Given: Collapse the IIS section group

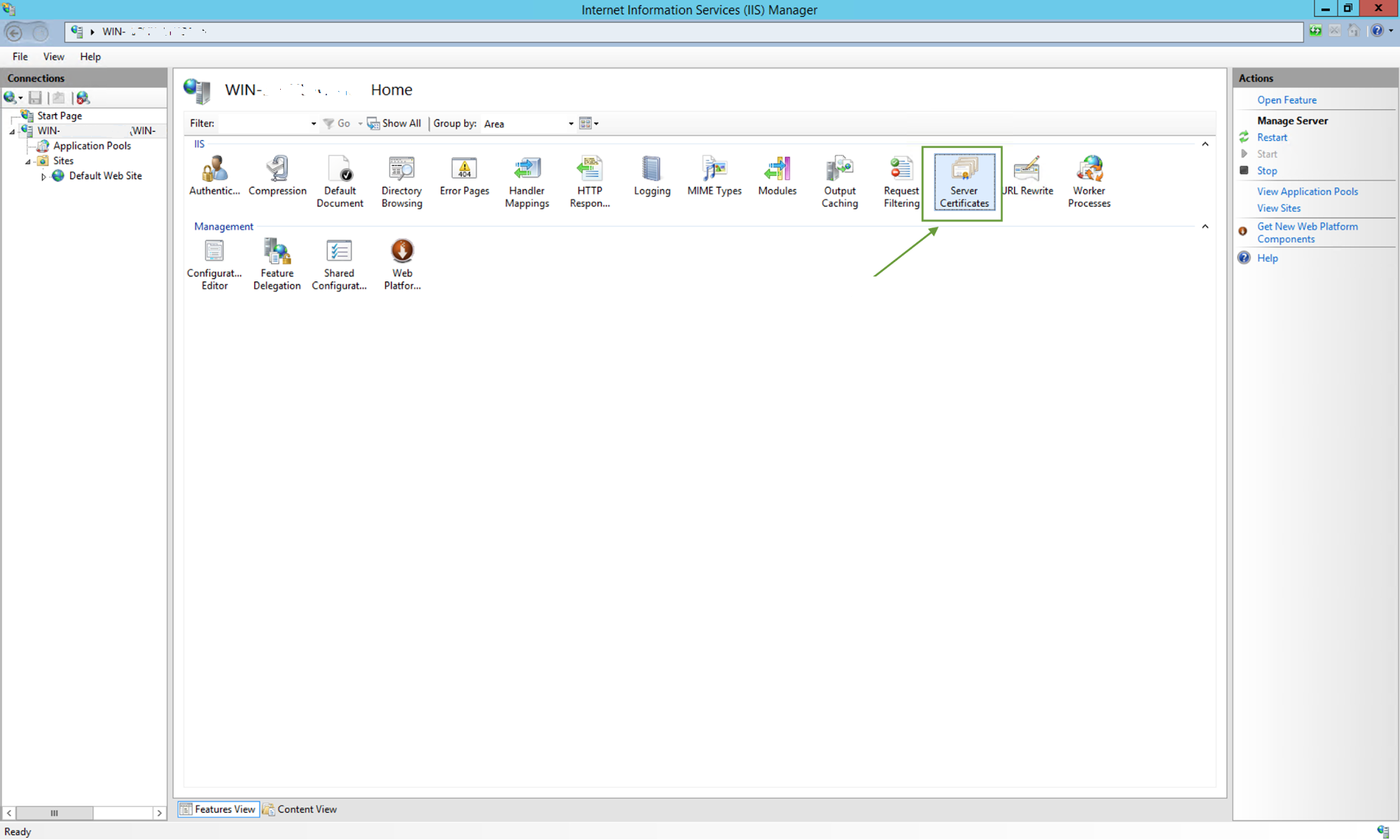Looking at the screenshot, I should click(x=1205, y=144).
